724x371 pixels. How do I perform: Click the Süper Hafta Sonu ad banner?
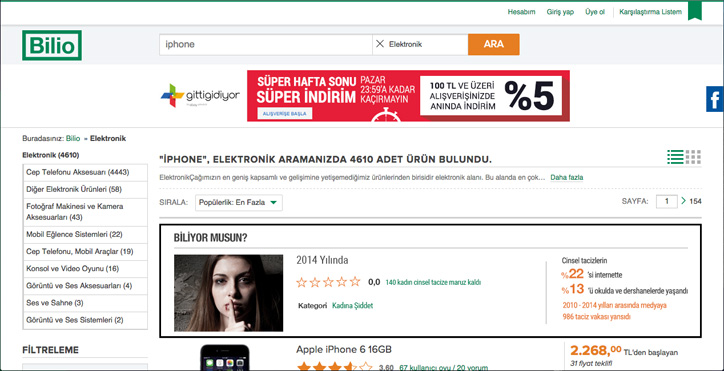click(408, 96)
